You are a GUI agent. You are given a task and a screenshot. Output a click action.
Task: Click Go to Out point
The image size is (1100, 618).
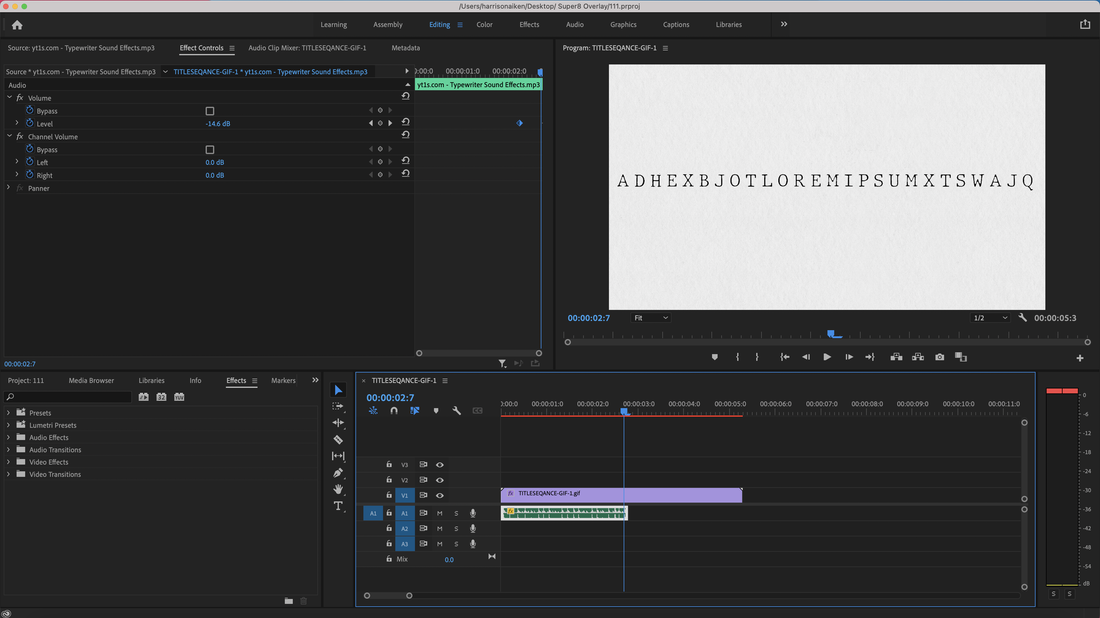point(870,357)
